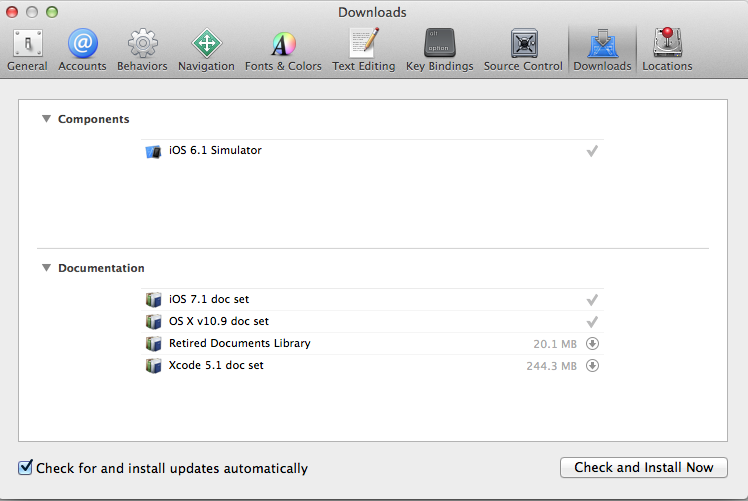Download Xcode 5.1 doc set via arrow icon
The height and width of the screenshot is (501, 748).
592,365
